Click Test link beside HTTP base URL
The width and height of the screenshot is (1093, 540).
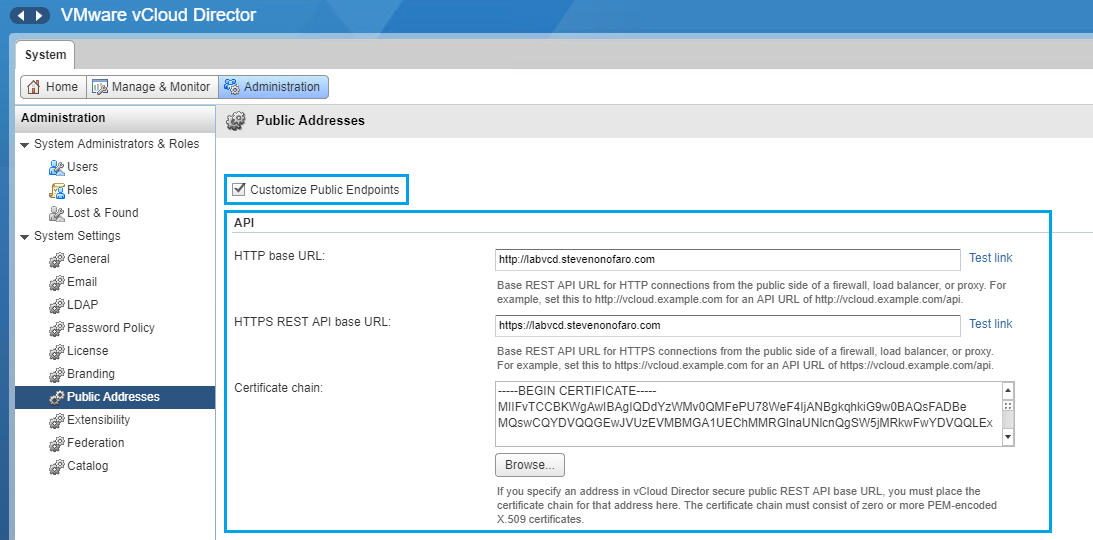pos(990,258)
